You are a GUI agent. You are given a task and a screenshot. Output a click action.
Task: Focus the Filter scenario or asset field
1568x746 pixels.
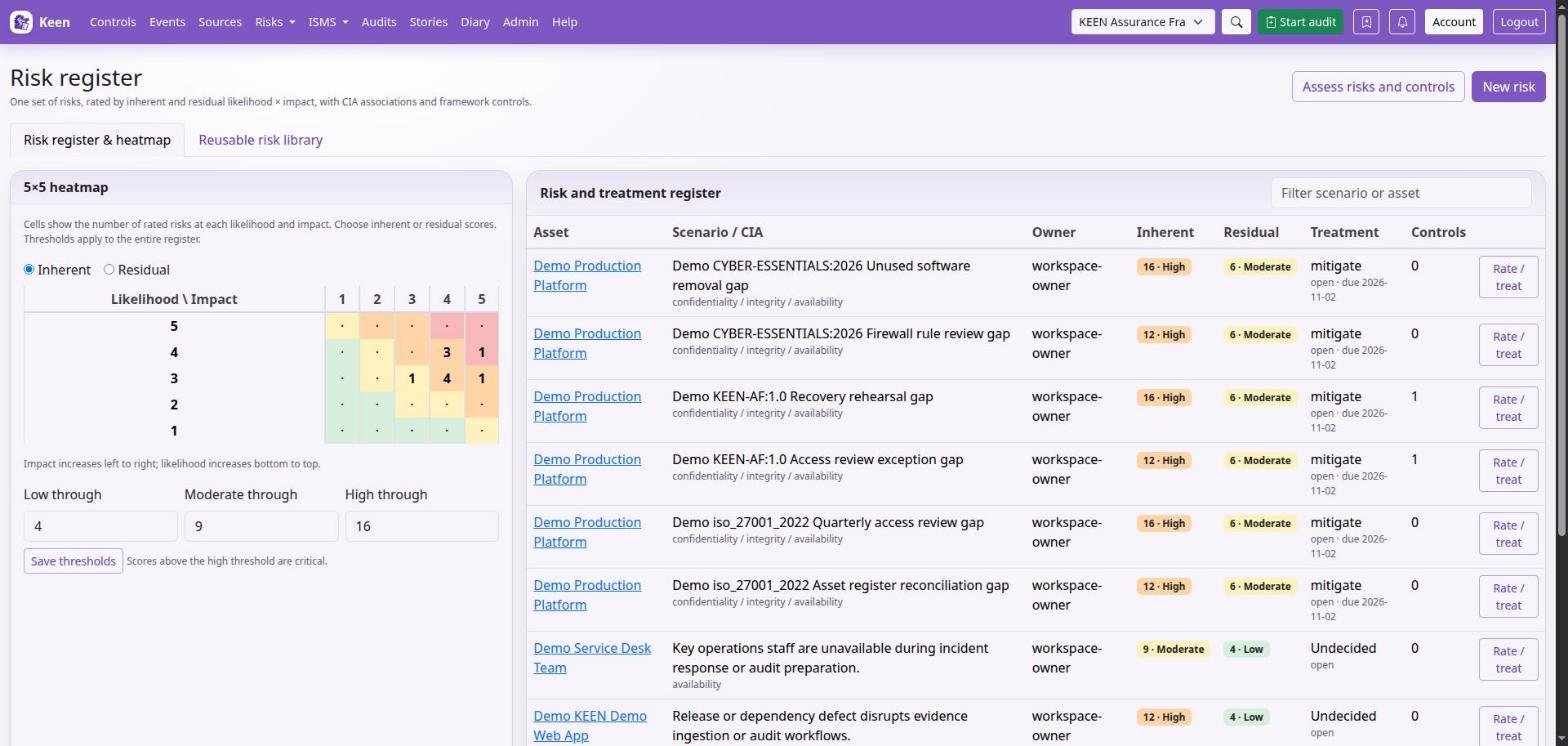coord(1401,193)
